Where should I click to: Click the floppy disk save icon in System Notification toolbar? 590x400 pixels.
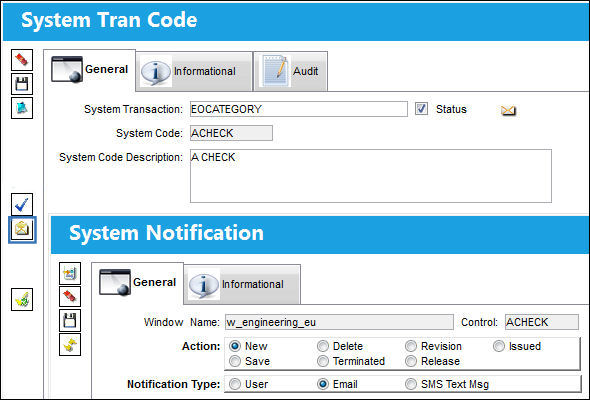pyautogui.click(x=70, y=321)
